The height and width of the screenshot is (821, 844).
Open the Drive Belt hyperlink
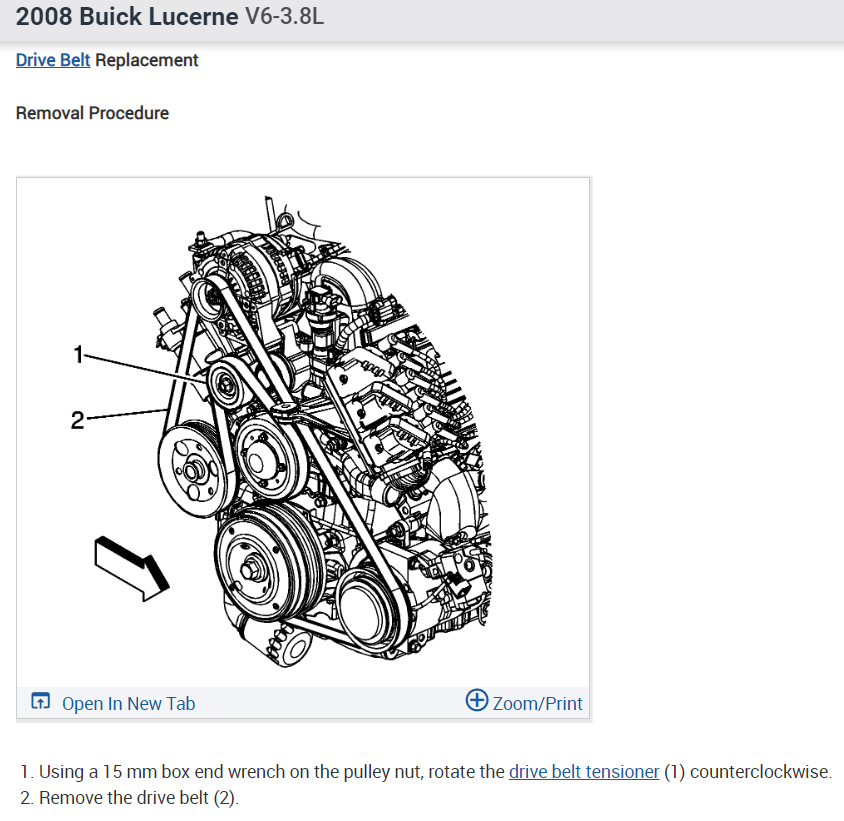(53, 60)
